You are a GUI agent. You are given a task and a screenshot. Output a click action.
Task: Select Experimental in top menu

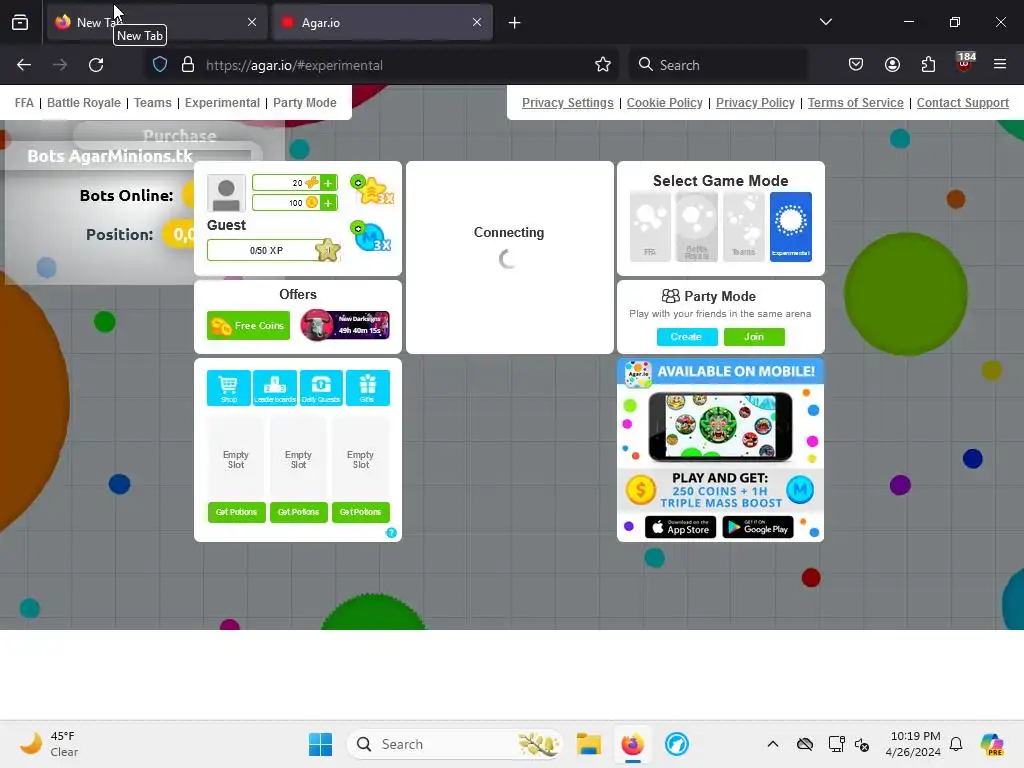[222, 103]
